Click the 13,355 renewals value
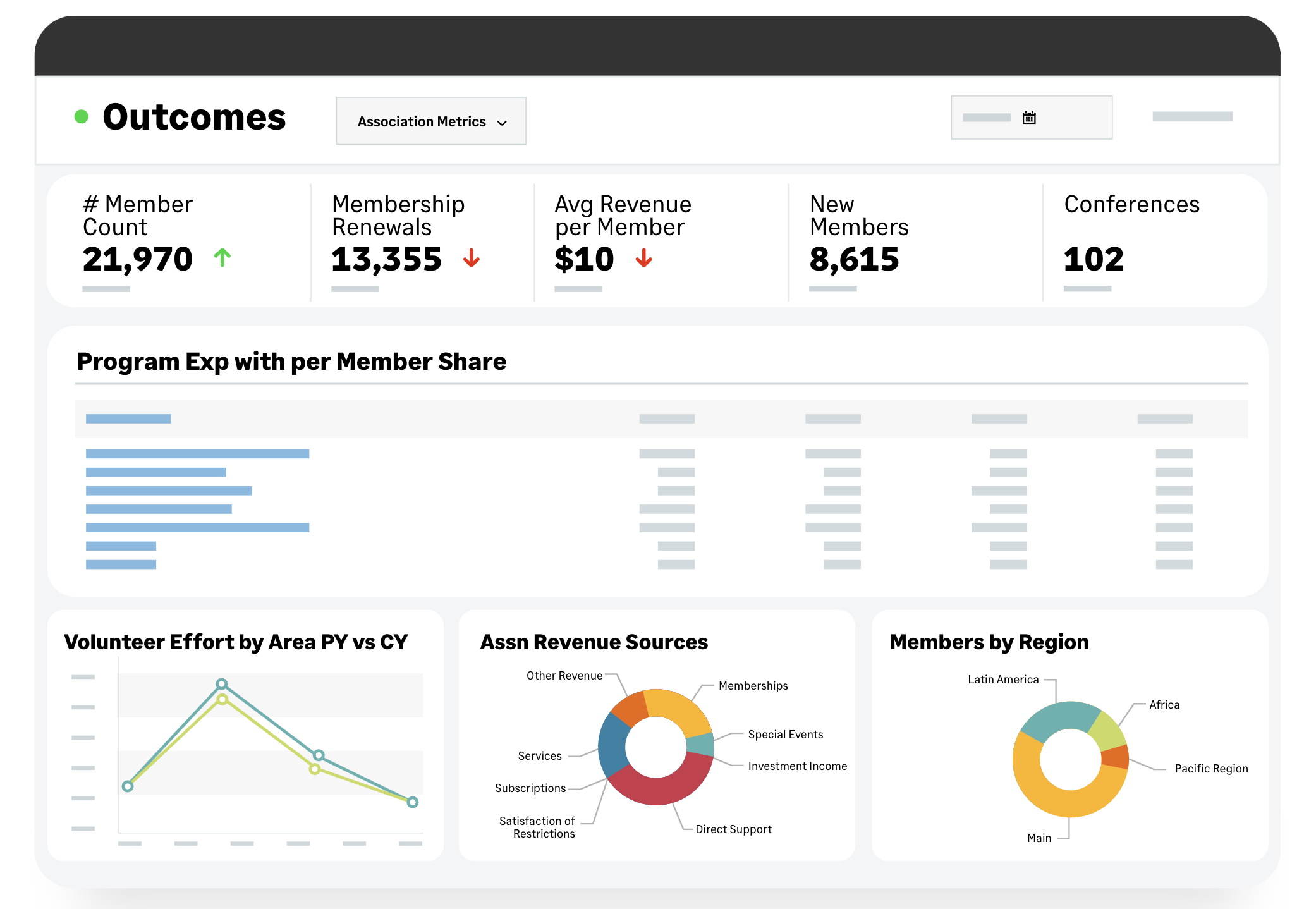 (x=386, y=259)
